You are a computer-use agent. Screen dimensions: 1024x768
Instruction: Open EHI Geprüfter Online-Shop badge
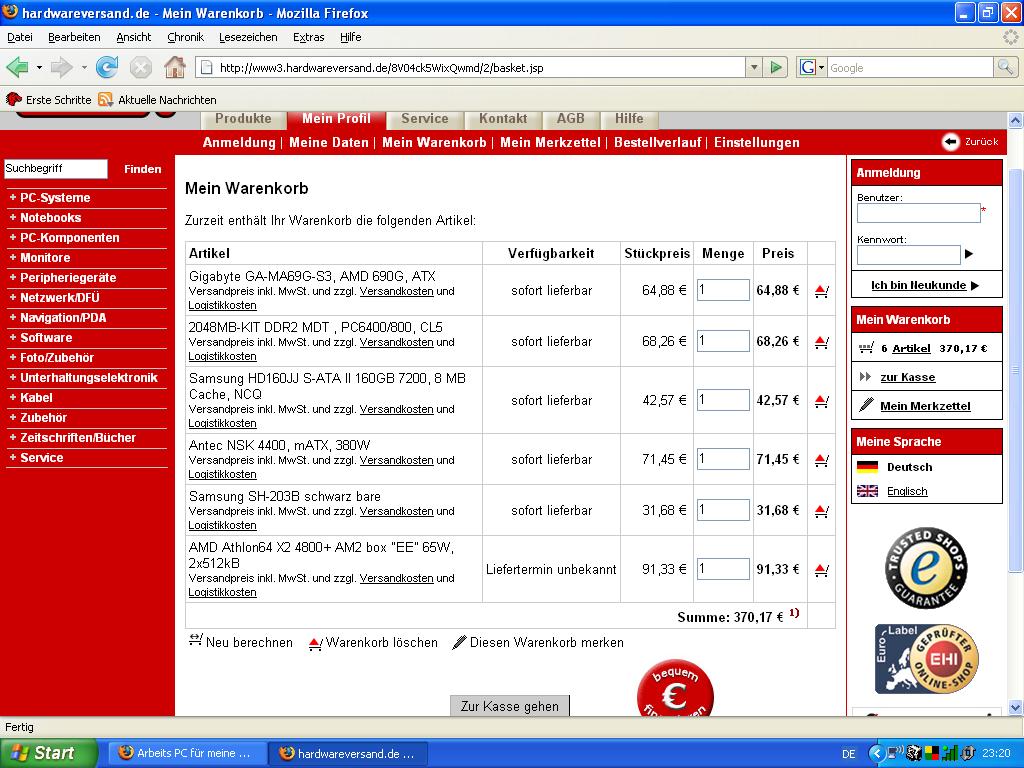(x=926, y=659)
